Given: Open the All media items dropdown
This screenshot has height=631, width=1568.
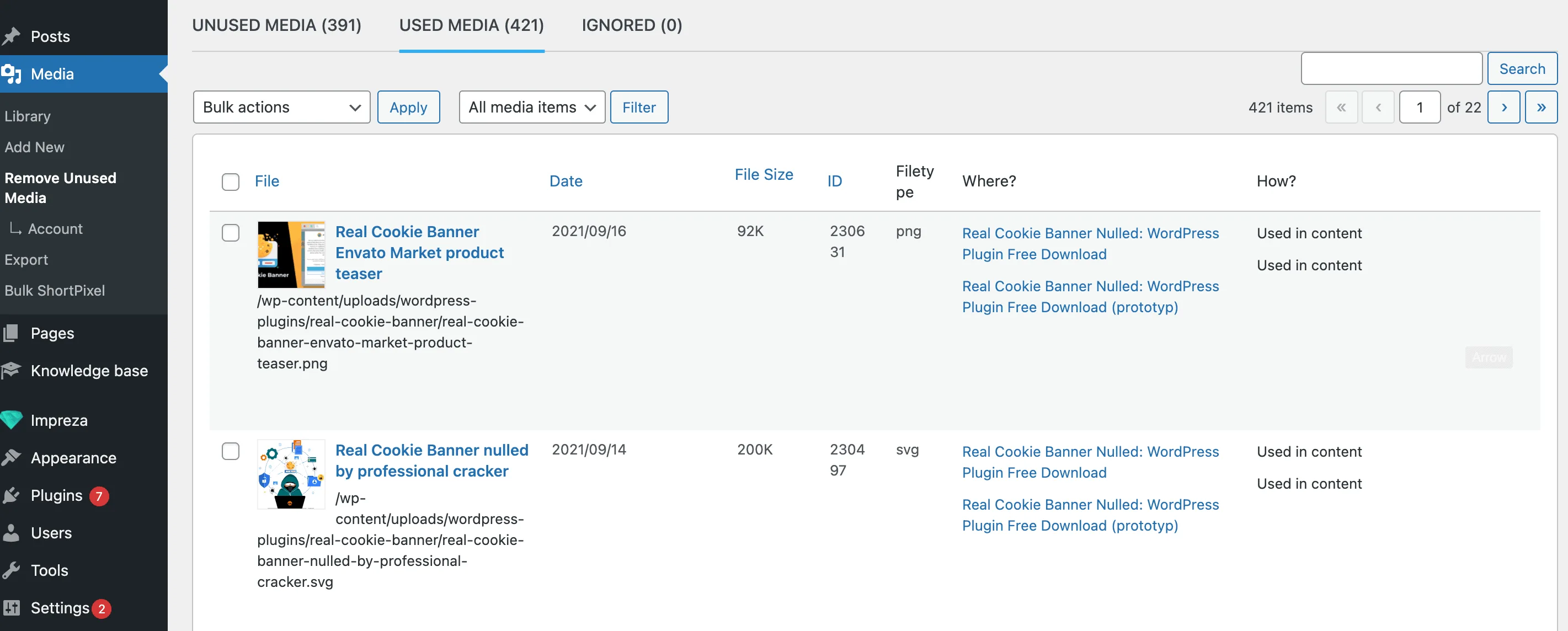Looking at the screenshot, I should pos(531,107).
